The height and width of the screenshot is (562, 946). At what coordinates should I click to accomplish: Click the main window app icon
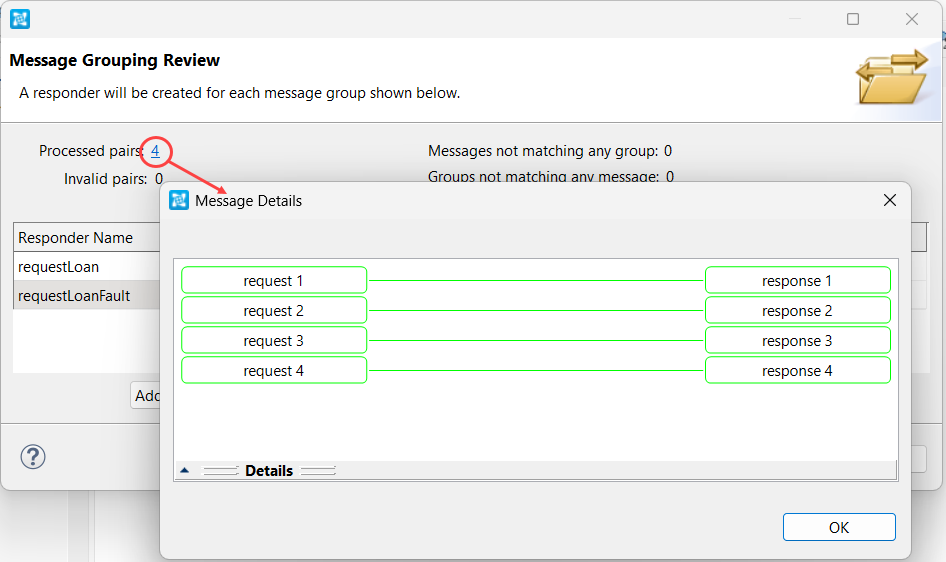point(20,19)
